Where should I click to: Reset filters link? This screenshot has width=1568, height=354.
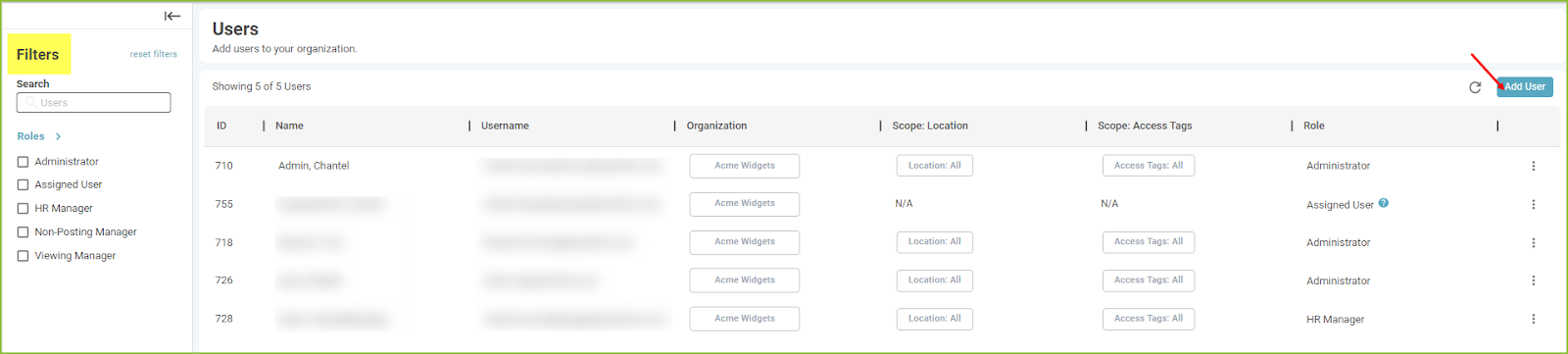click(x=153, y=54)
